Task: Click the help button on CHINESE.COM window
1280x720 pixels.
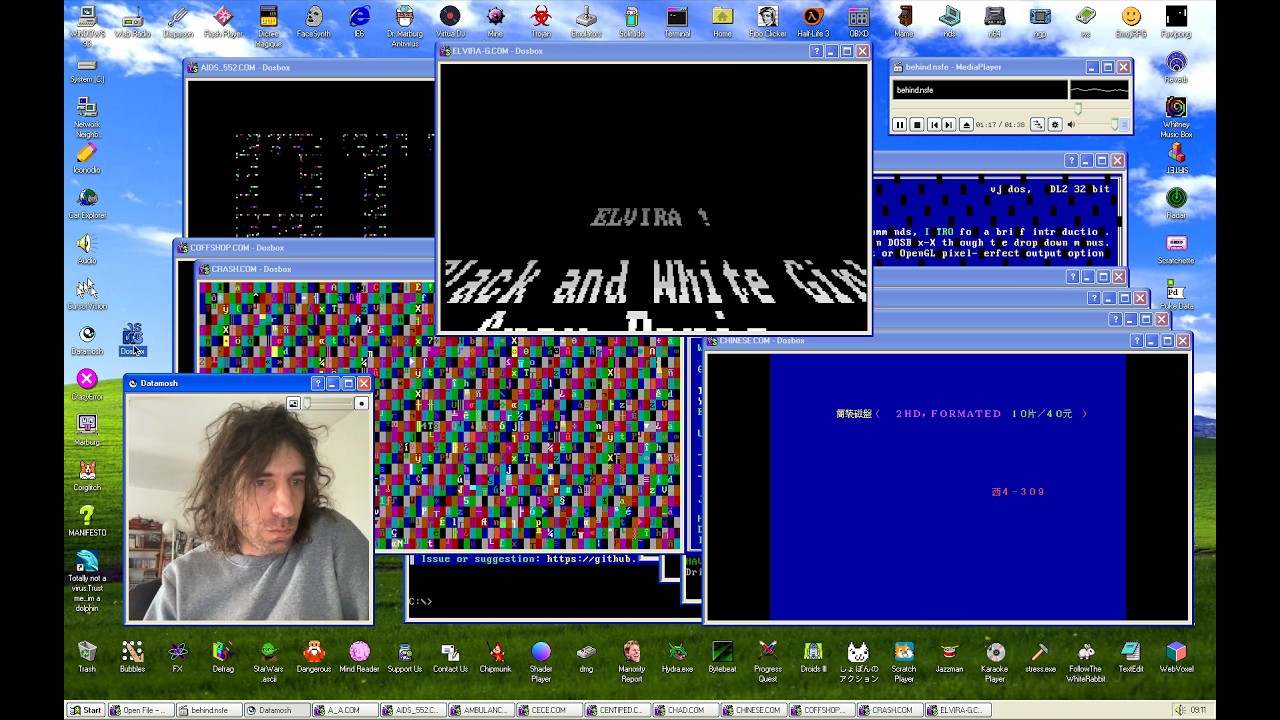Action: (1136, 341)
